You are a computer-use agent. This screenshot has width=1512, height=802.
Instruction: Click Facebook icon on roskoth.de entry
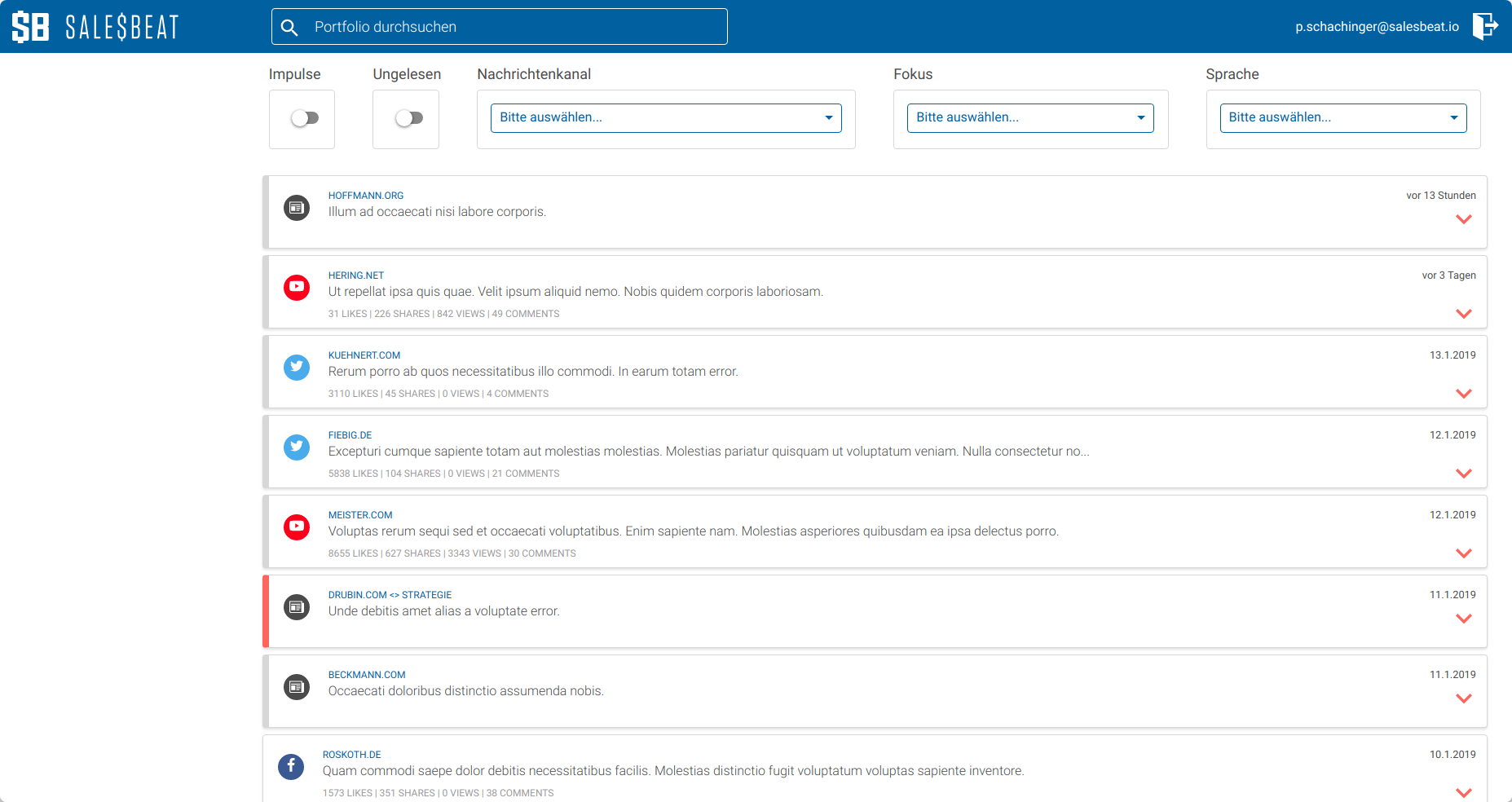291,766
